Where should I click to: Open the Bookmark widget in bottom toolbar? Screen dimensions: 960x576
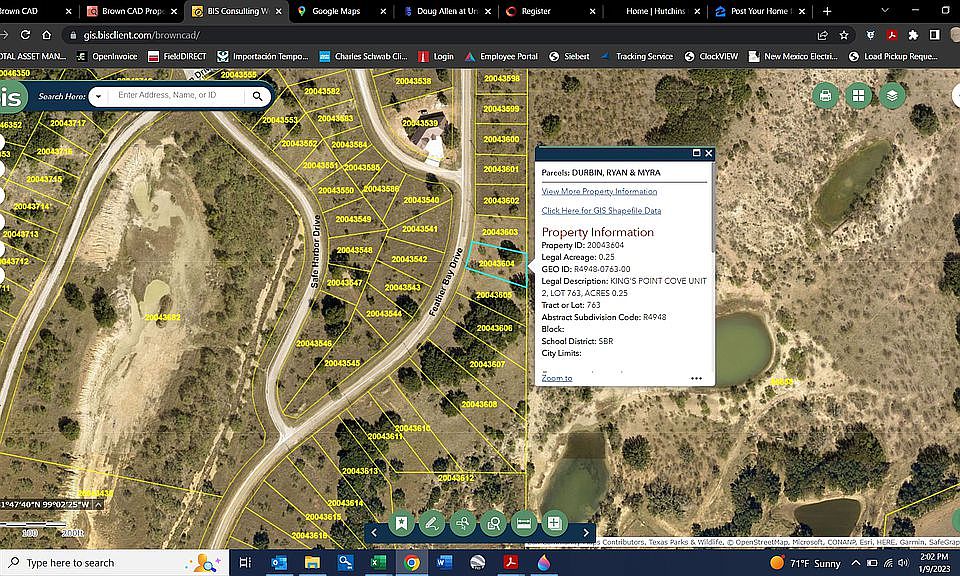click(402, 523)
